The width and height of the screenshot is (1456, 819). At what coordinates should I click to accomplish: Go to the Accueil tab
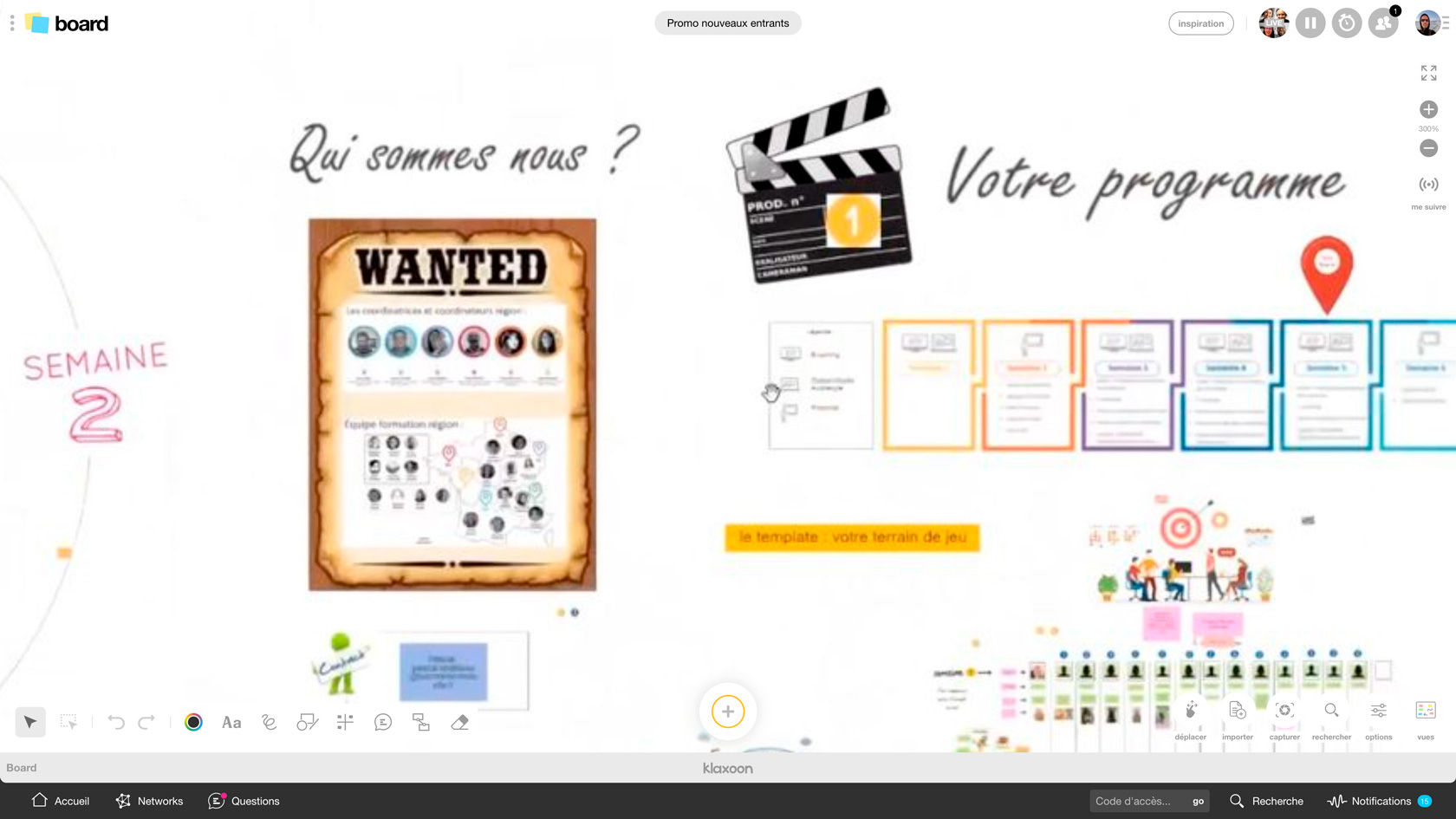pos(61,801)
